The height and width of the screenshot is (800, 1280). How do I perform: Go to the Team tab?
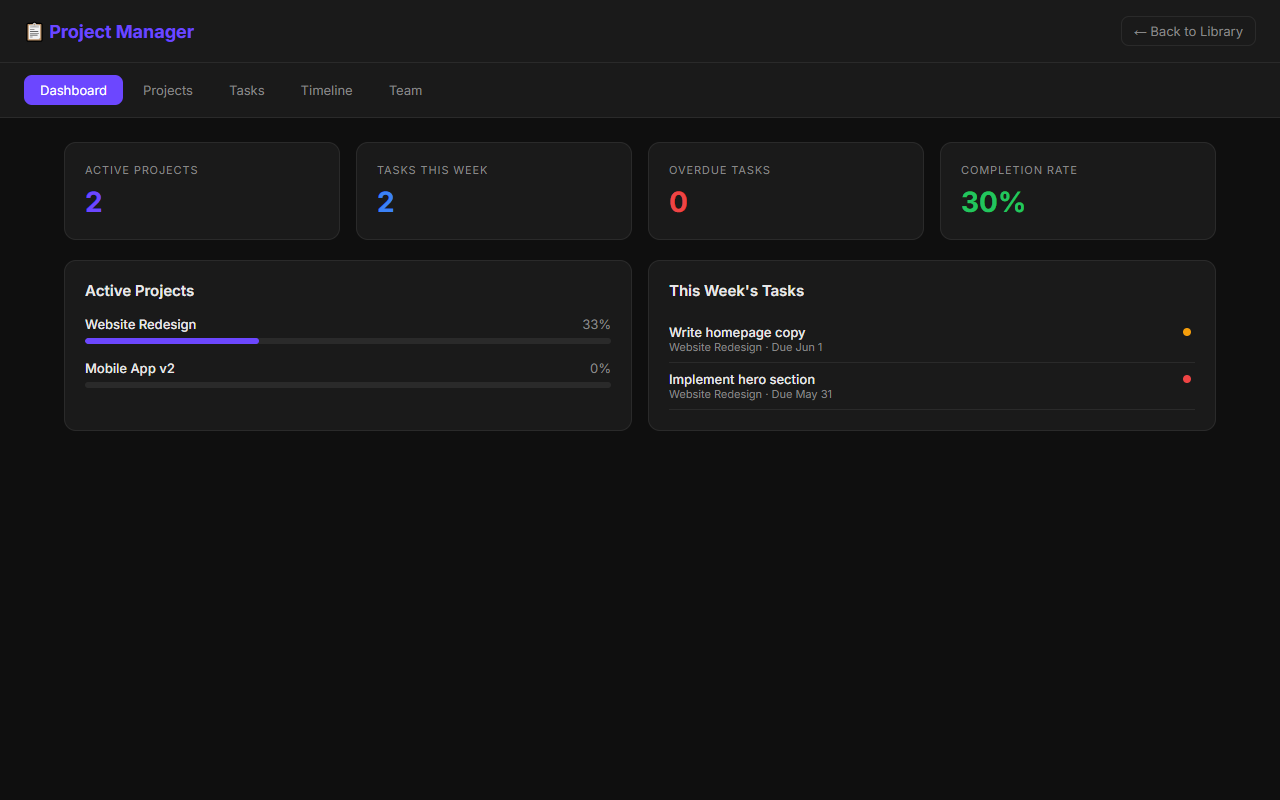[x=406, y=90]
